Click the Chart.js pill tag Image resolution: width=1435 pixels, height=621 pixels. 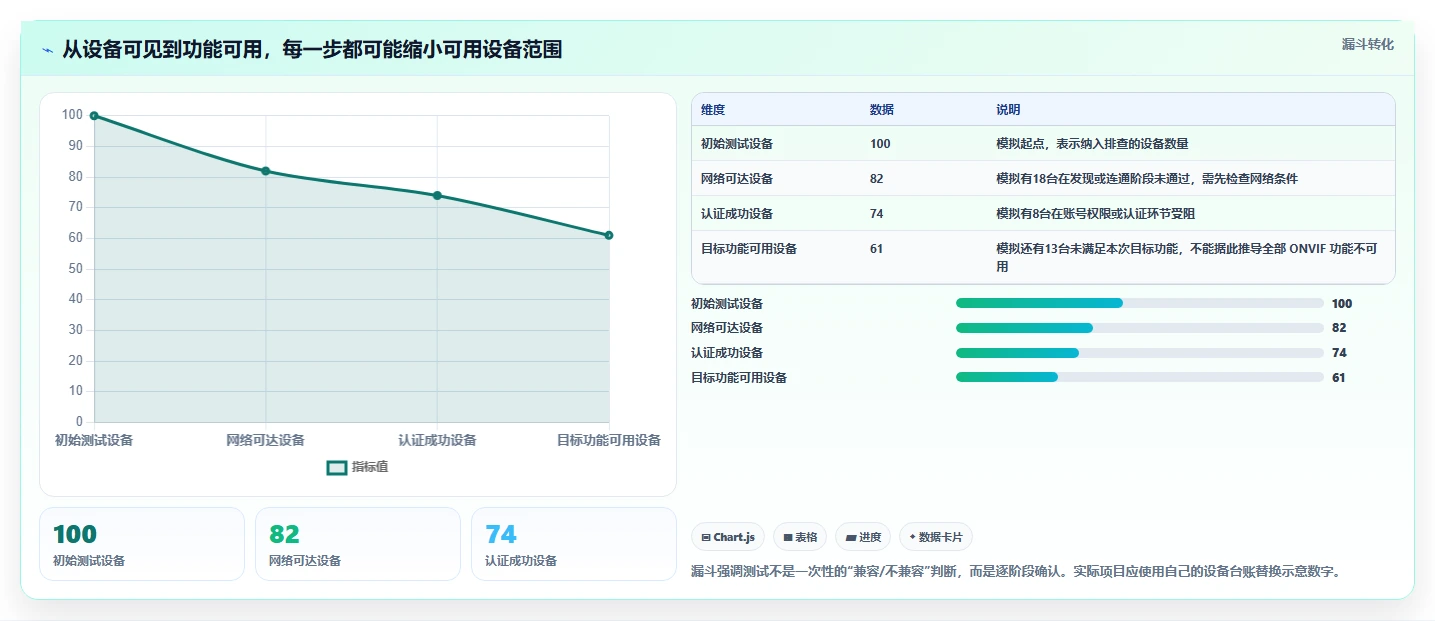click(x=728, y=537)
